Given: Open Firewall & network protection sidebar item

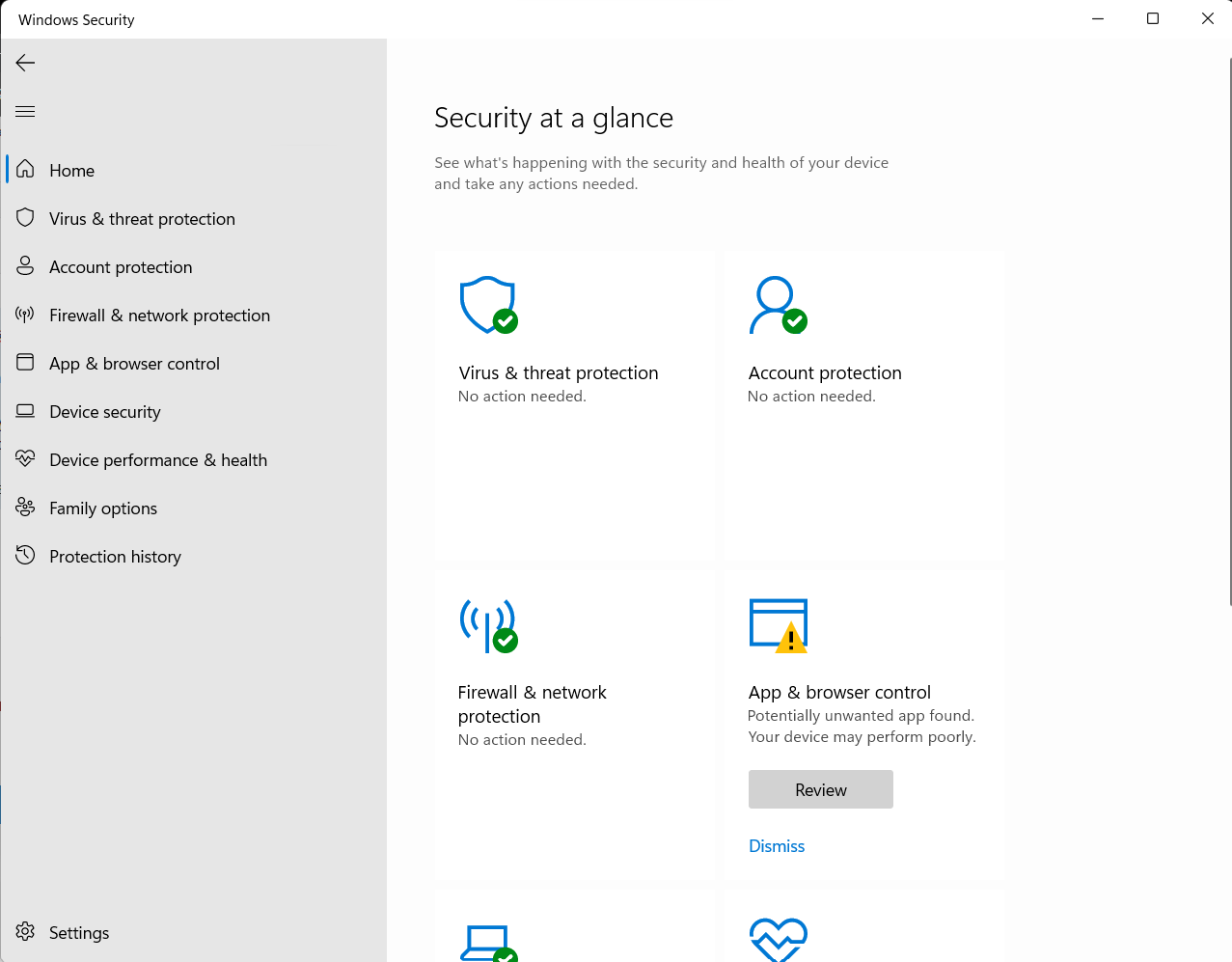Looking at the screenshot, I should 194,315.
